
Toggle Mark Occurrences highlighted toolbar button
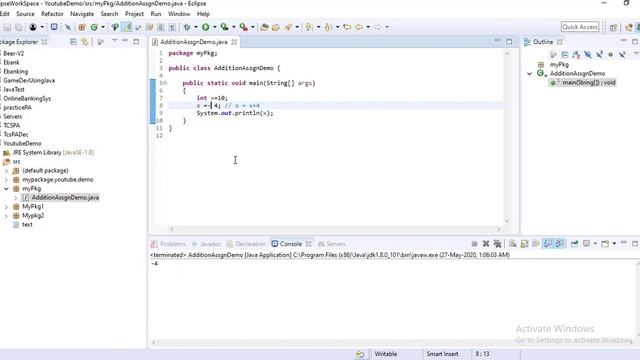coord(127,27)
